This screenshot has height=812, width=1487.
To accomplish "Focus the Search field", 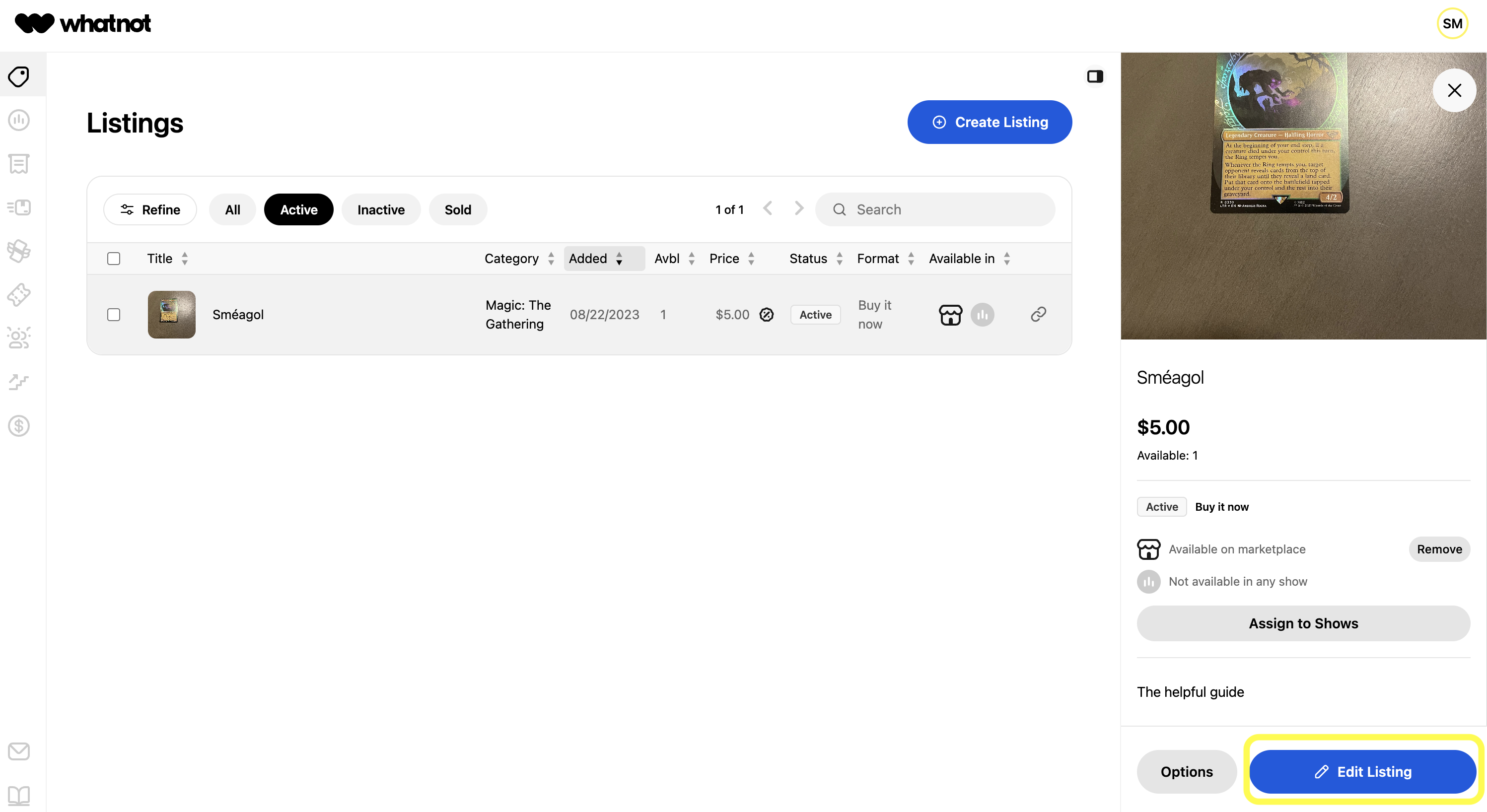I will [935, 209].
